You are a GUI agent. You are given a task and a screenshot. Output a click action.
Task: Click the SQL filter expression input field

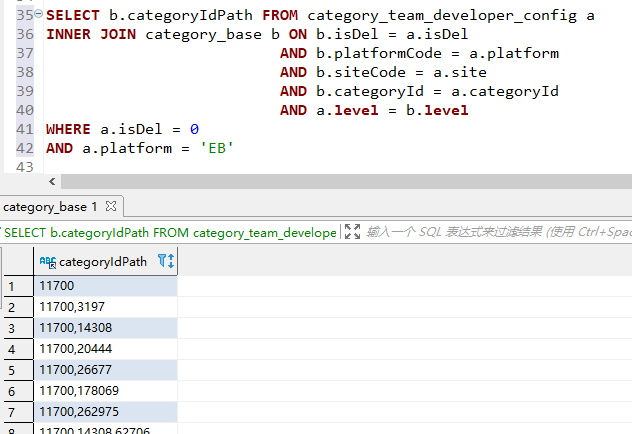click(499, 232)
